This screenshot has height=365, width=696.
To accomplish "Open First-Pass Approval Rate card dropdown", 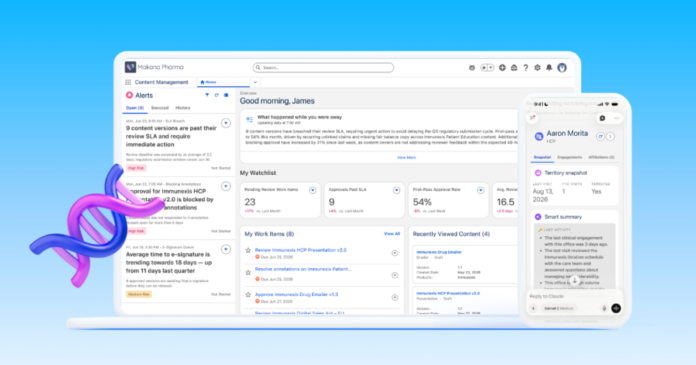I will point(480,190).
